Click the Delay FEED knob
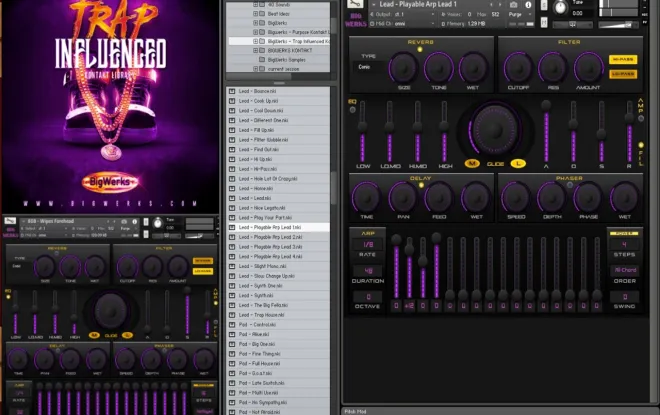The image size is (660, 415). (x=439, y=197)
